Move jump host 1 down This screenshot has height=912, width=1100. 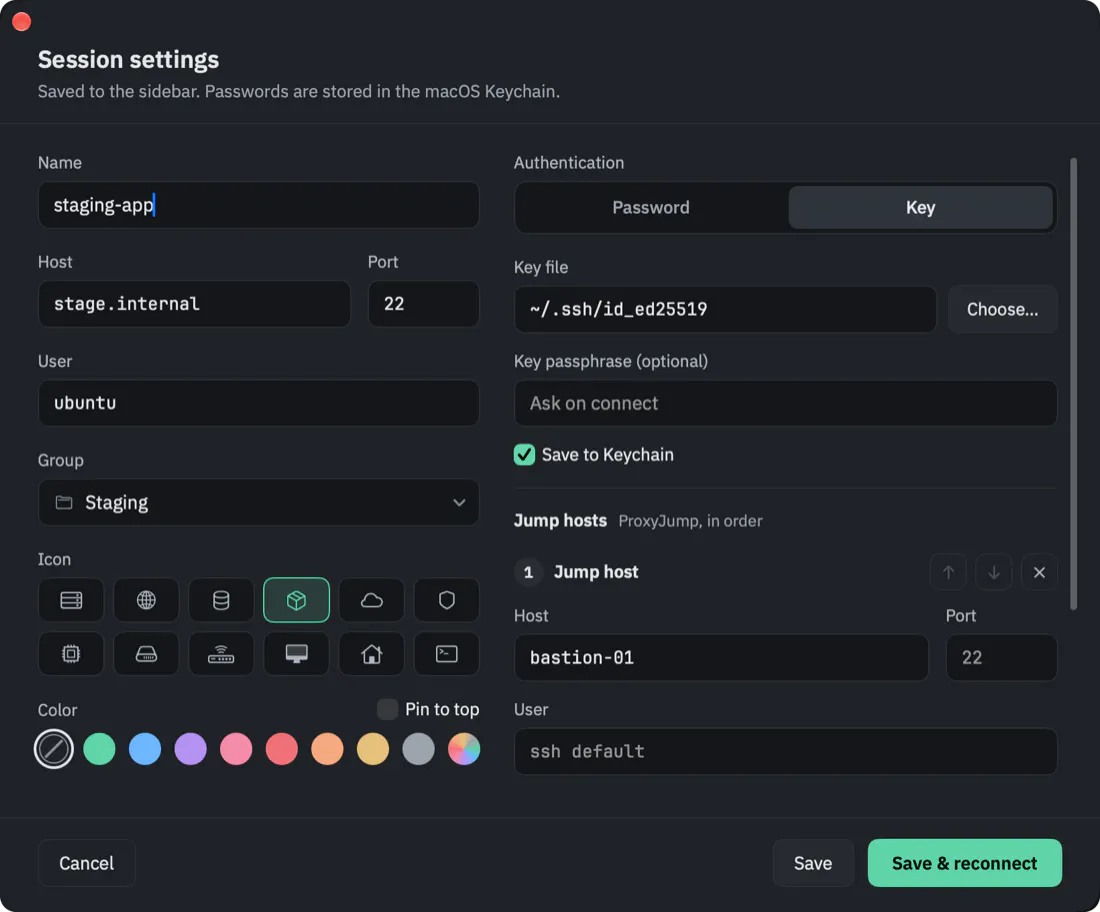tap(994, 572)
